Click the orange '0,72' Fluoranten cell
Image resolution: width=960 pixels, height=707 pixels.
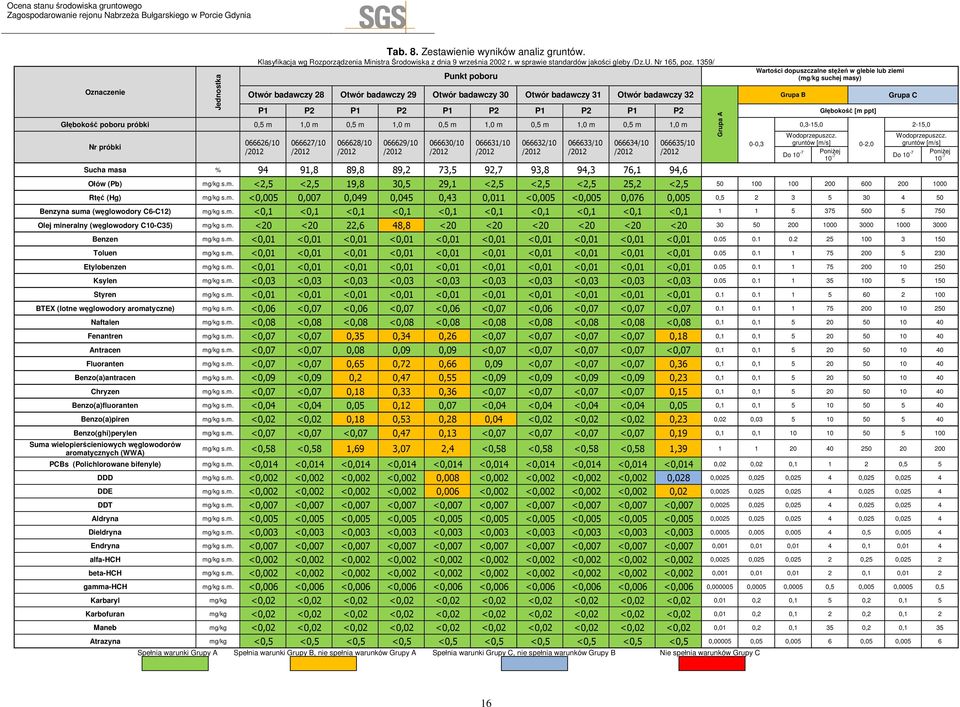point(401,364)
